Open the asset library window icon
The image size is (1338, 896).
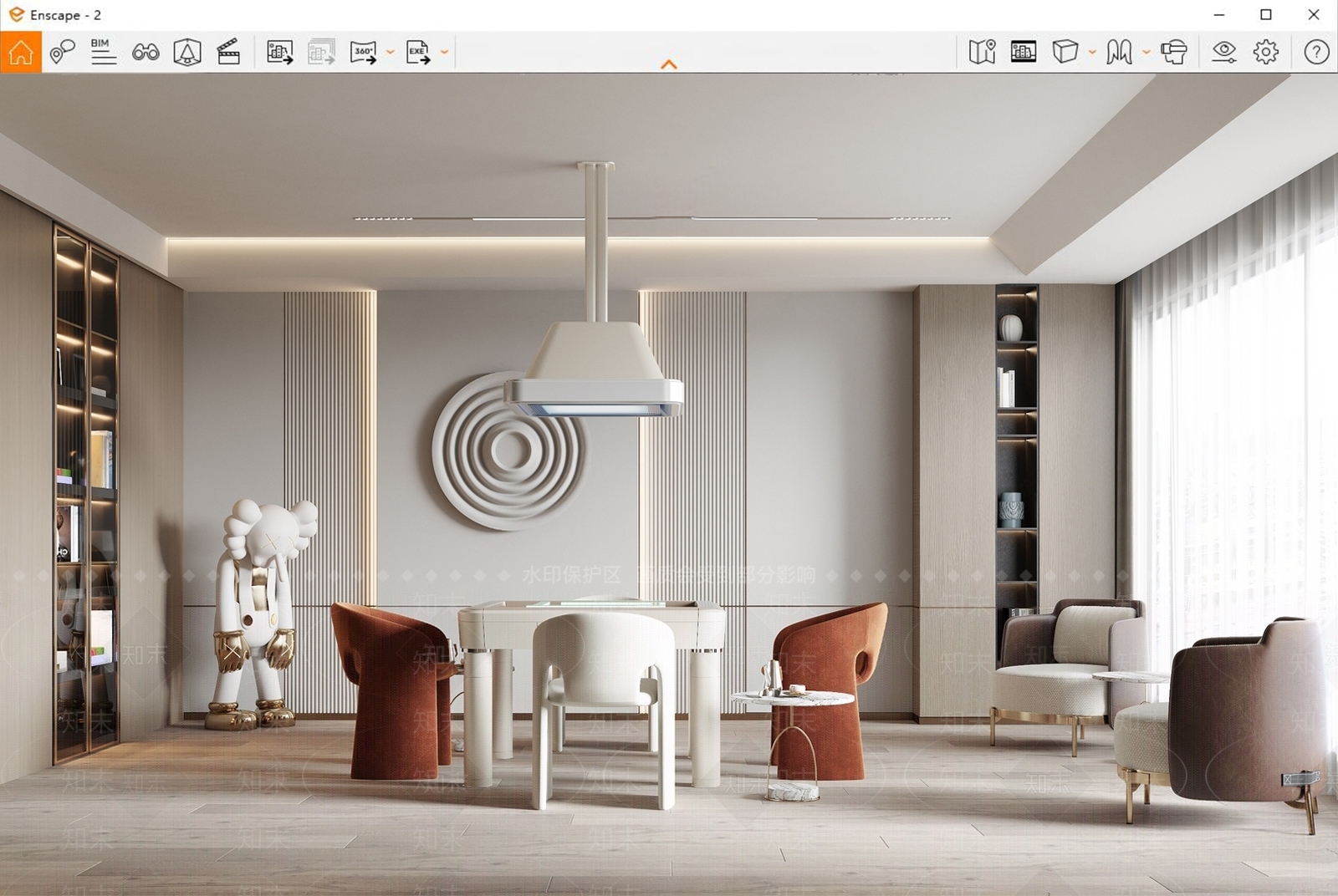click(x=1024, y=52)
